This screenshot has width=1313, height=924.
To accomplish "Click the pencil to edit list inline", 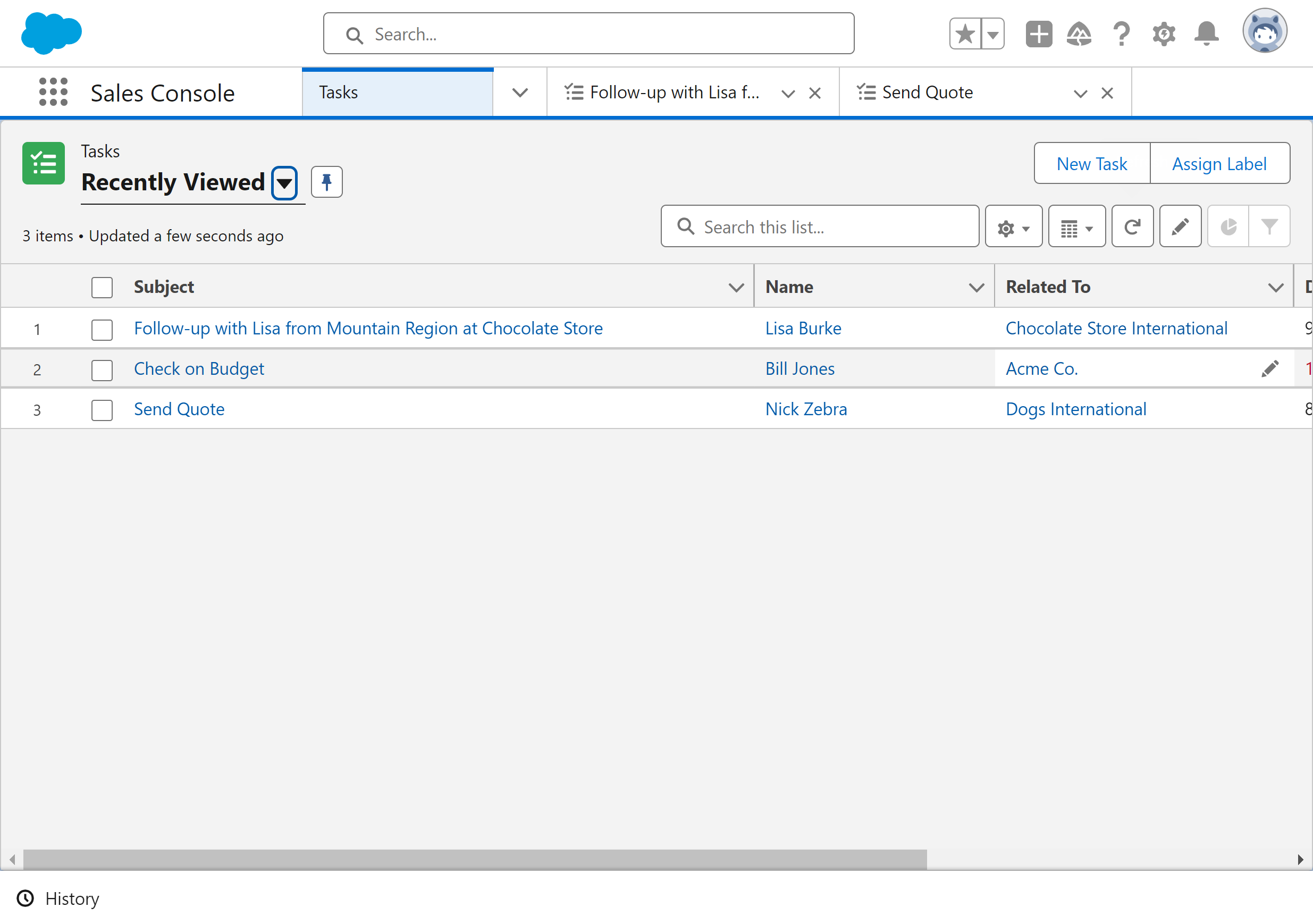I will click(1180, 226).
